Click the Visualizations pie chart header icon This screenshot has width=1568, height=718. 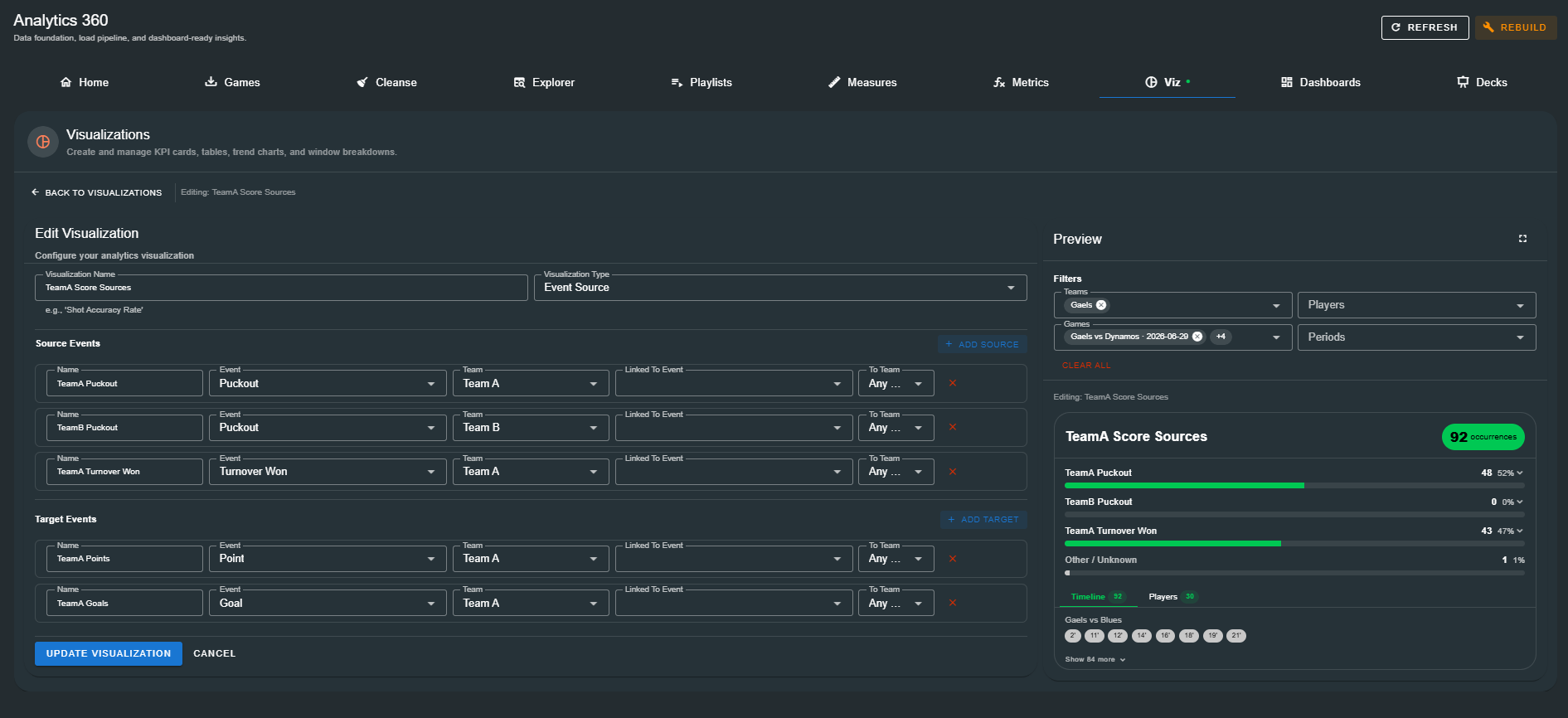coord(43,142)
